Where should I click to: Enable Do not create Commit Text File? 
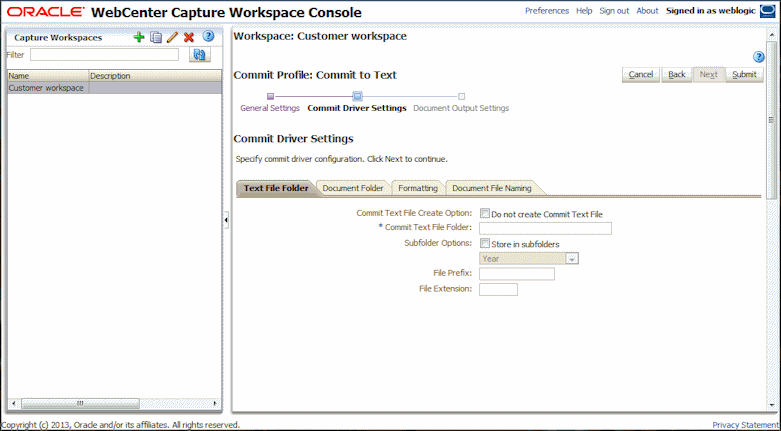[484, 213]
